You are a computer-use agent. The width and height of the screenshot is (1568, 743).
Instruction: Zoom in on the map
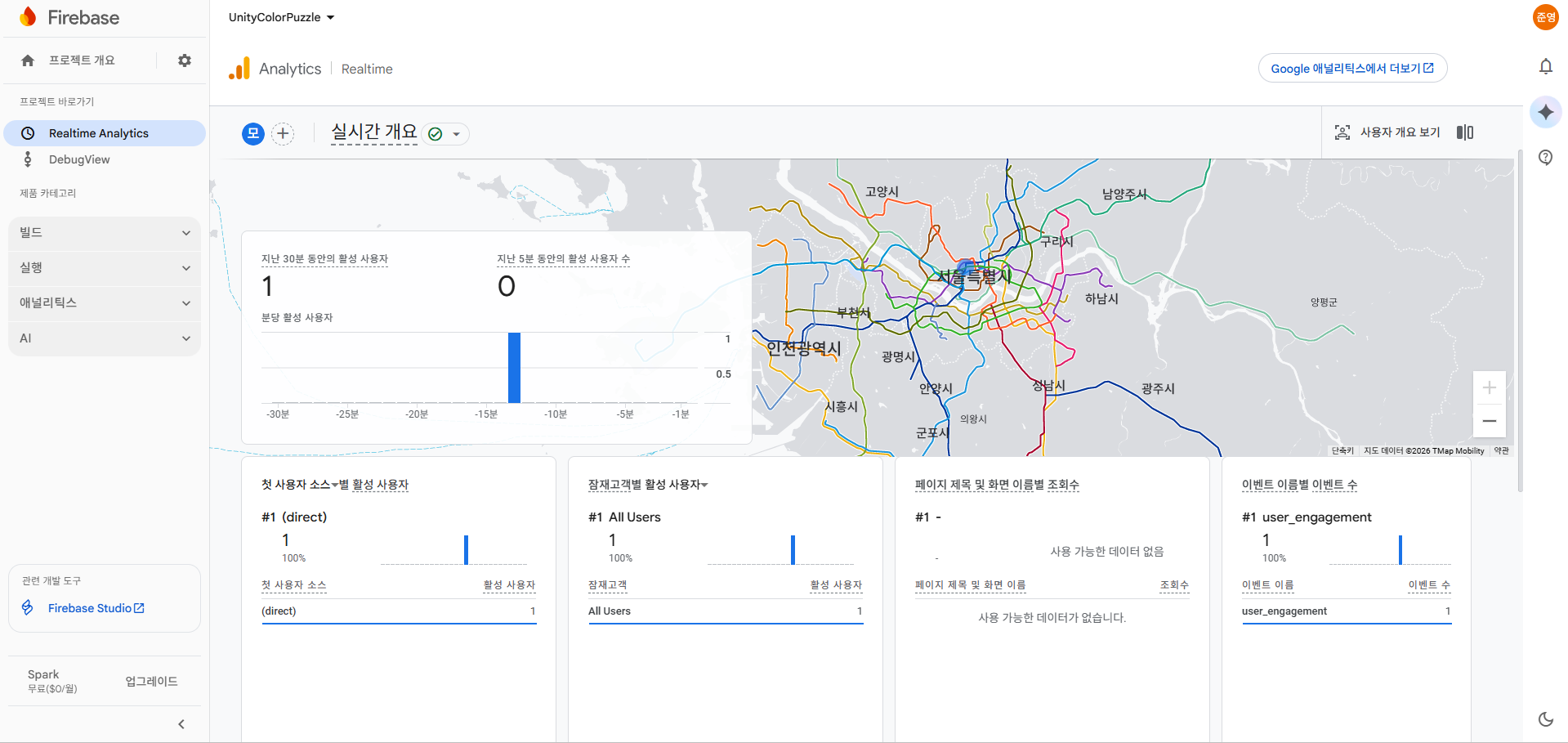(x=1489, y=388)
